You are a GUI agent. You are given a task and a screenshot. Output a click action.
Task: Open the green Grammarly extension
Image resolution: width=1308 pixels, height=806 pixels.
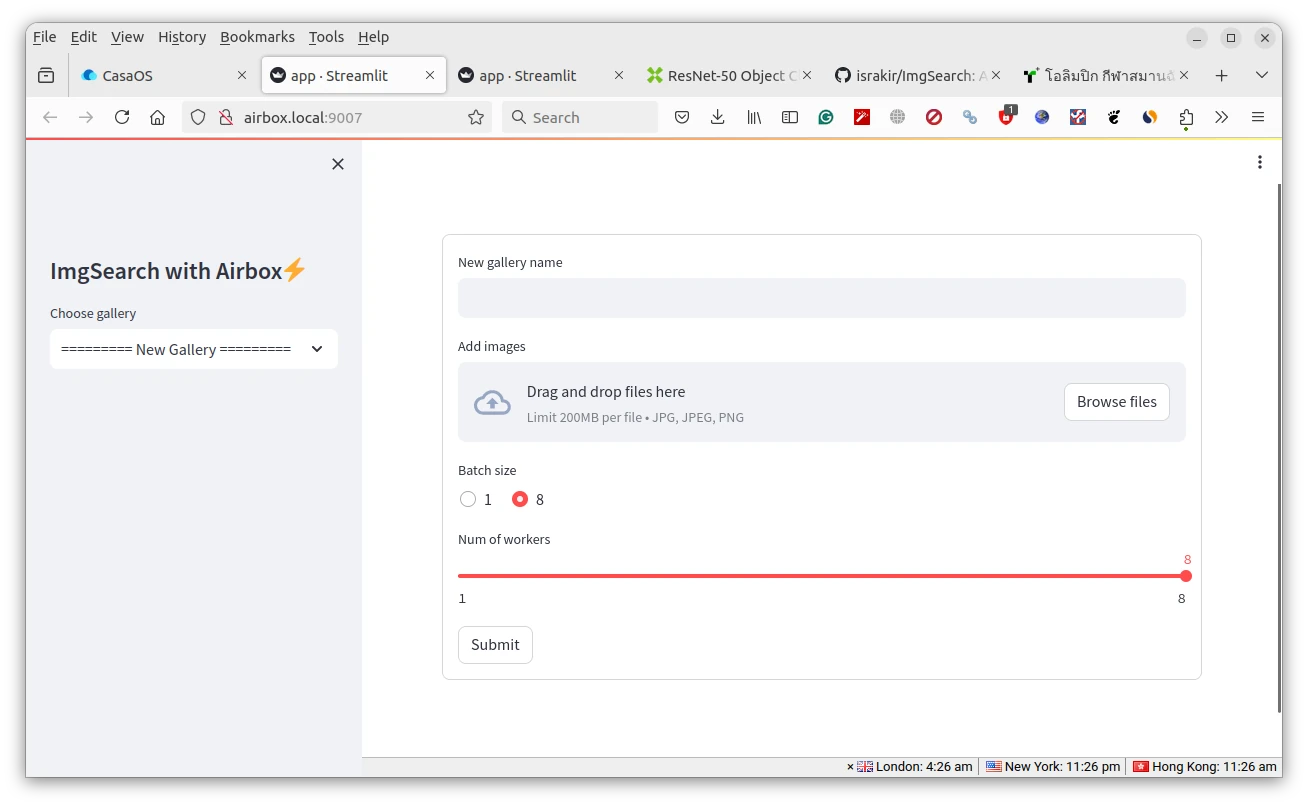826,117
